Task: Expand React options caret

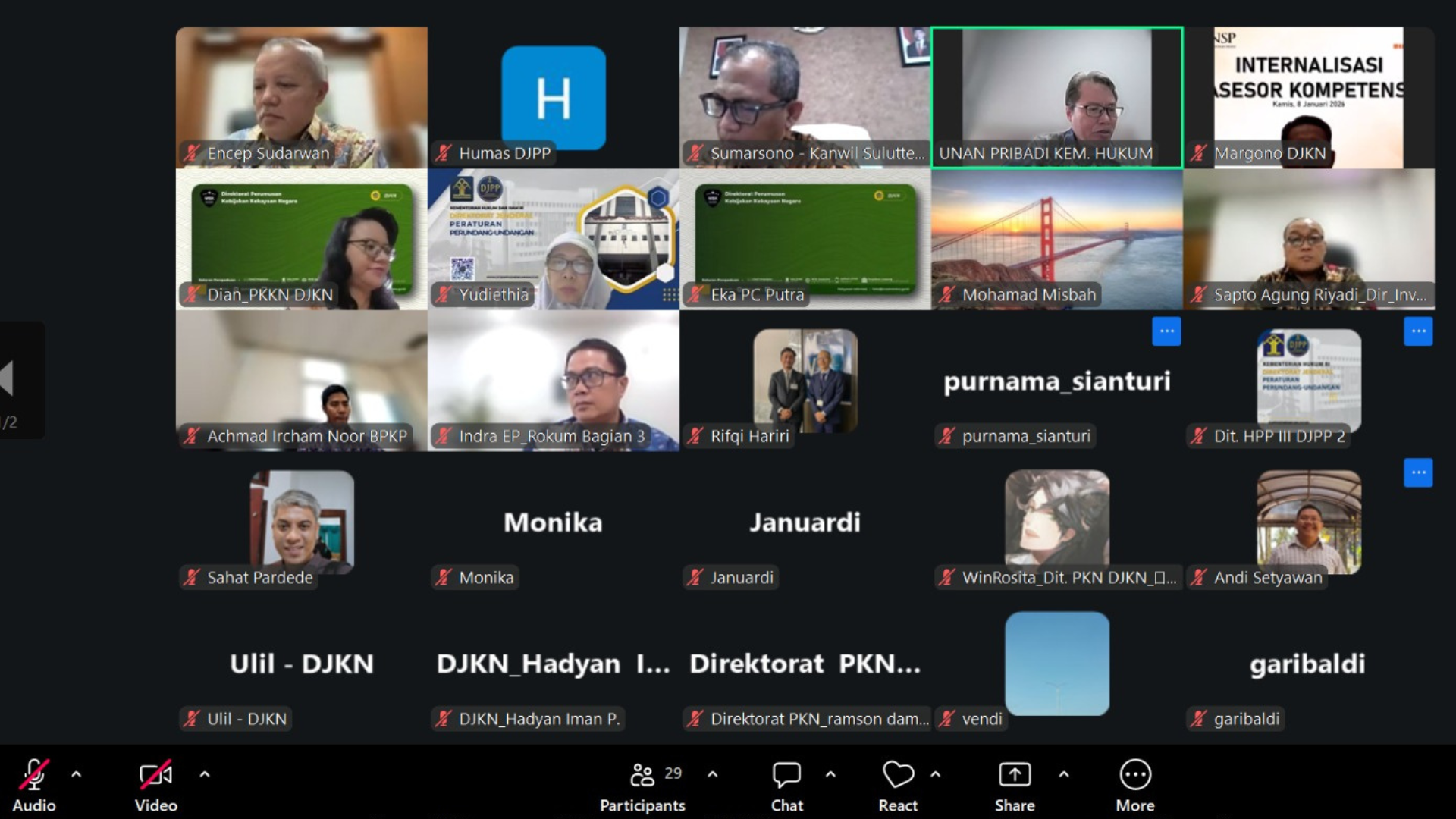Action: [935, 774]
